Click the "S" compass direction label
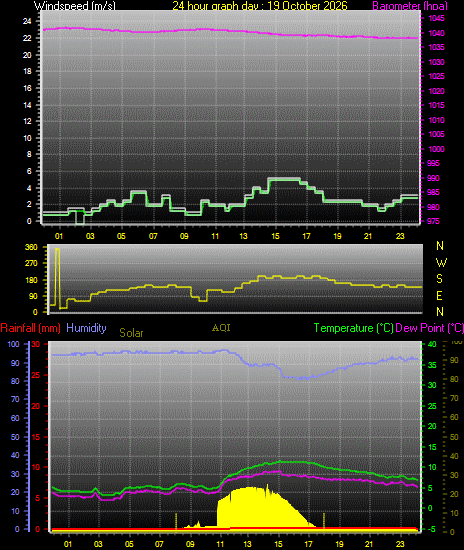This screenshot has width=464, height=550. click(439, 279)
